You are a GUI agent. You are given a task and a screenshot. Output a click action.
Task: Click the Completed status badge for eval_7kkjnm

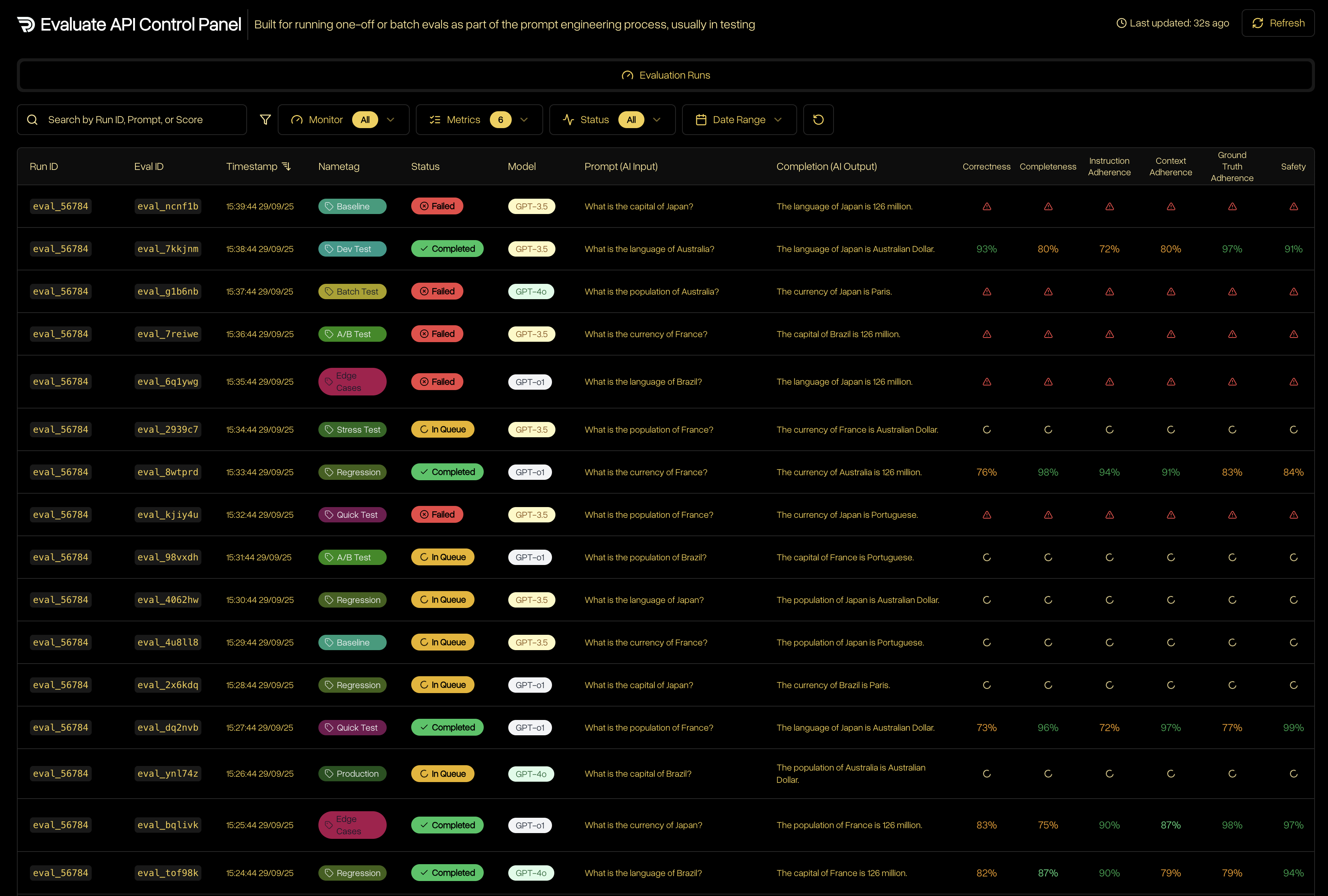(x=447, y=249)
